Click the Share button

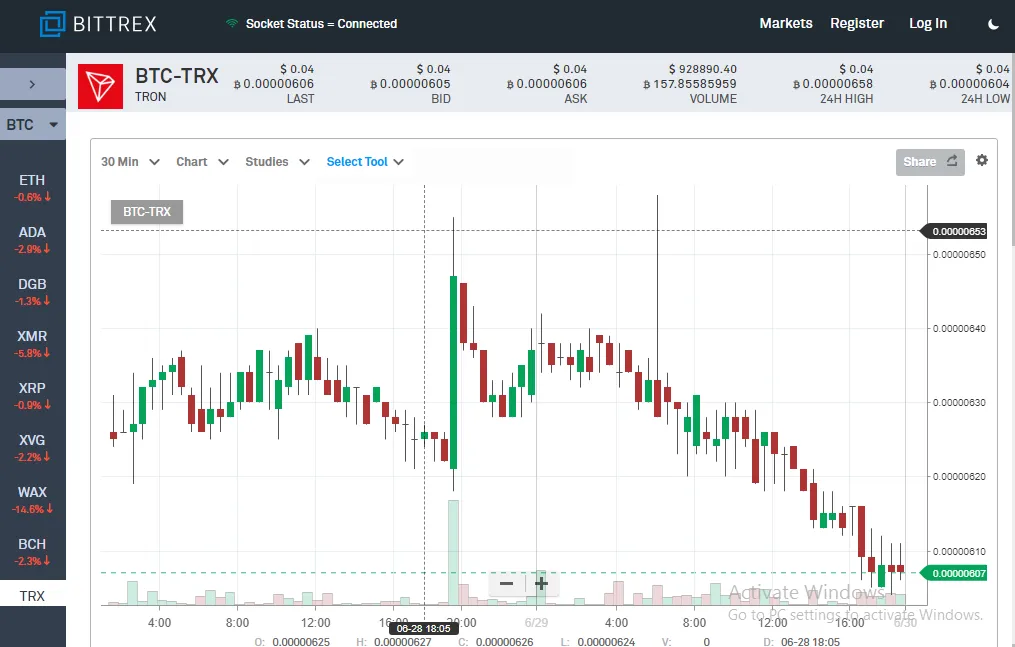pyautogui.click(x=930, y=162)
